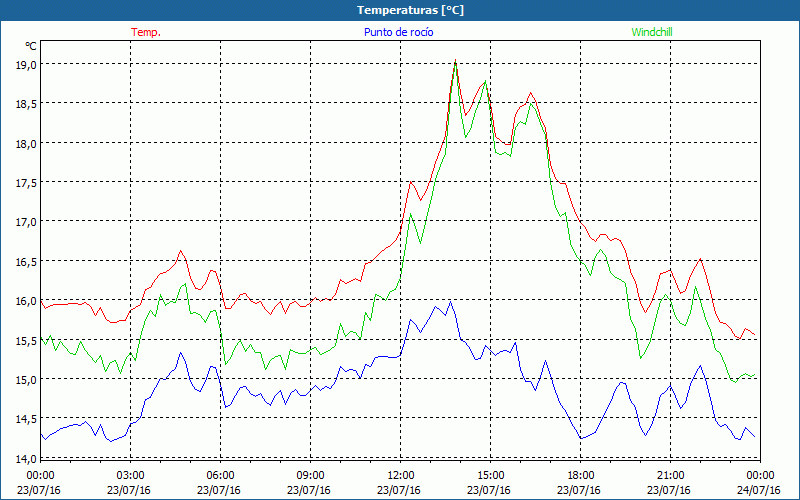
Task: Click the '15,5' y-axis value
Action: point(26,340)
